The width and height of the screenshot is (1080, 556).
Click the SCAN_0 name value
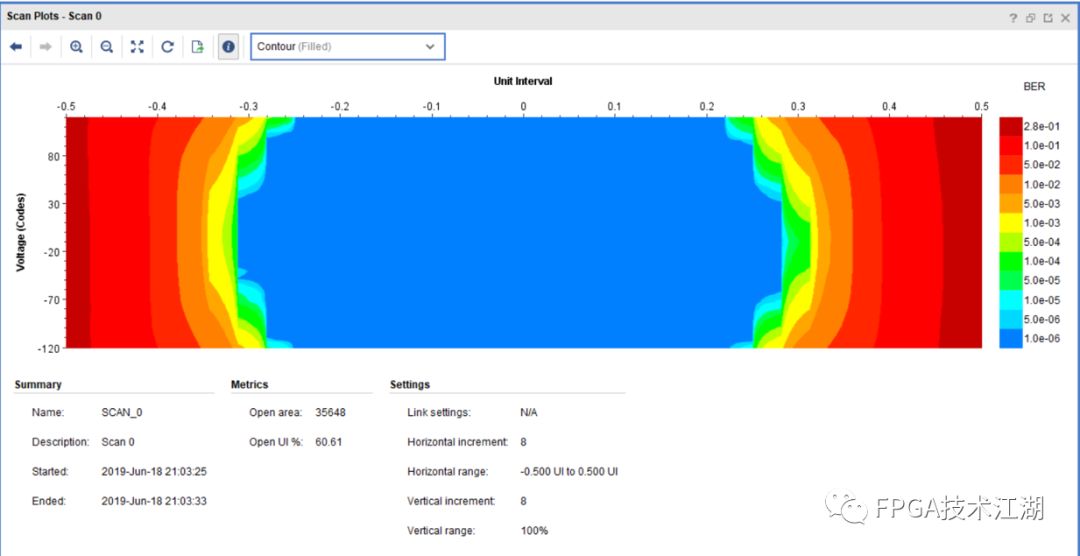coord(122,412)
